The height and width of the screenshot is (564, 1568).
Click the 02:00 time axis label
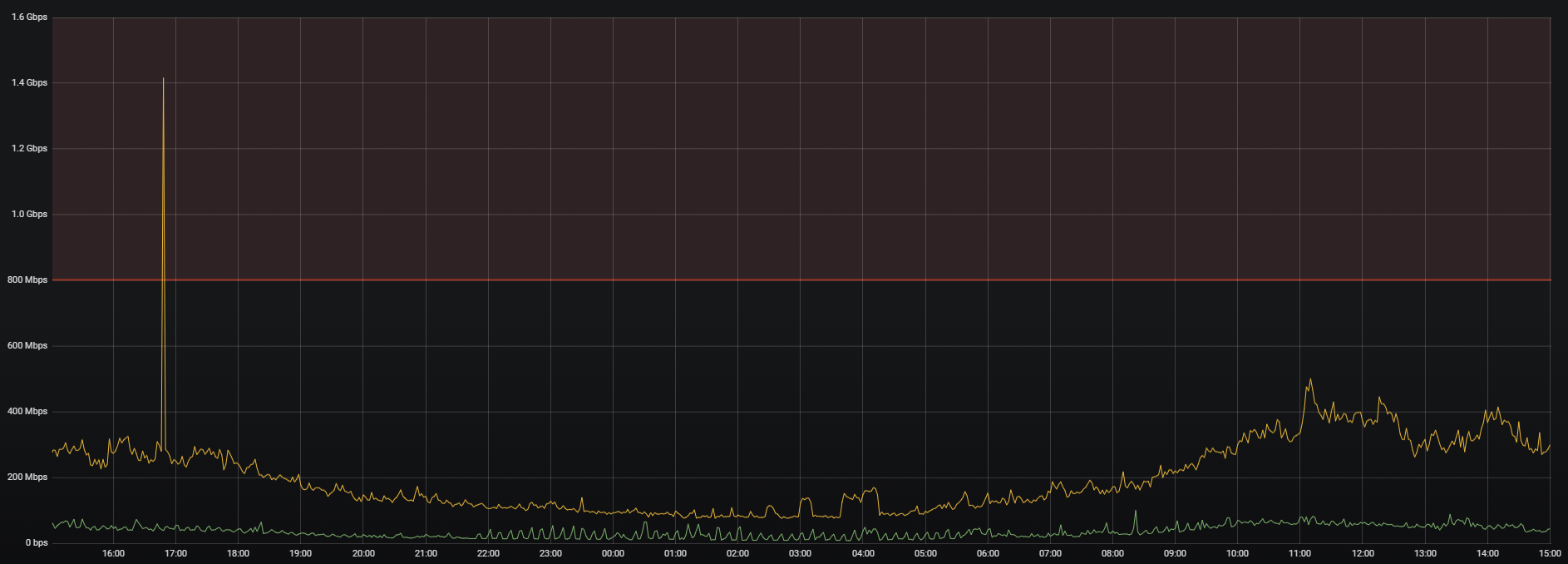(737, 554)
